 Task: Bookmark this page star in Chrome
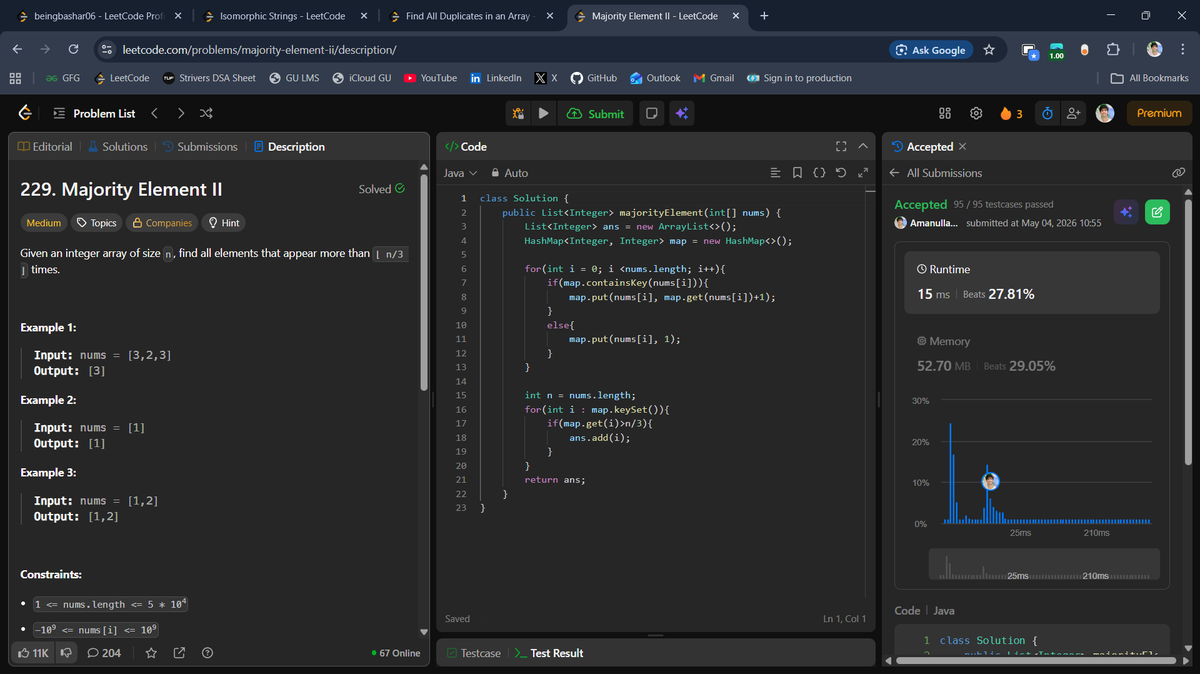(x=989, y=50)
